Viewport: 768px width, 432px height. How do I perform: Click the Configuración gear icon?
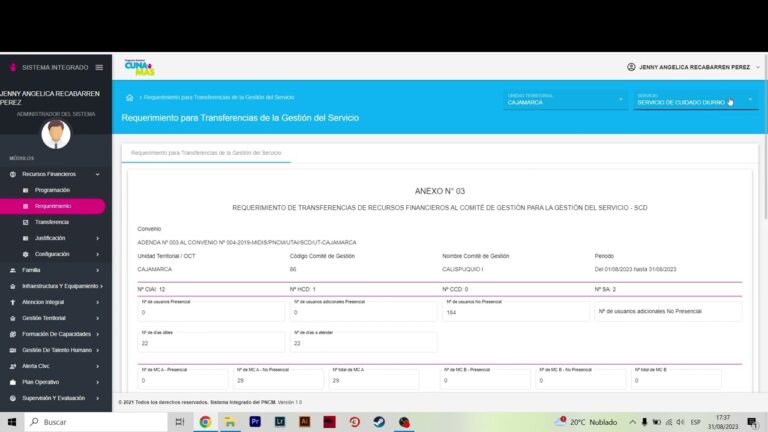pos(25,254)
